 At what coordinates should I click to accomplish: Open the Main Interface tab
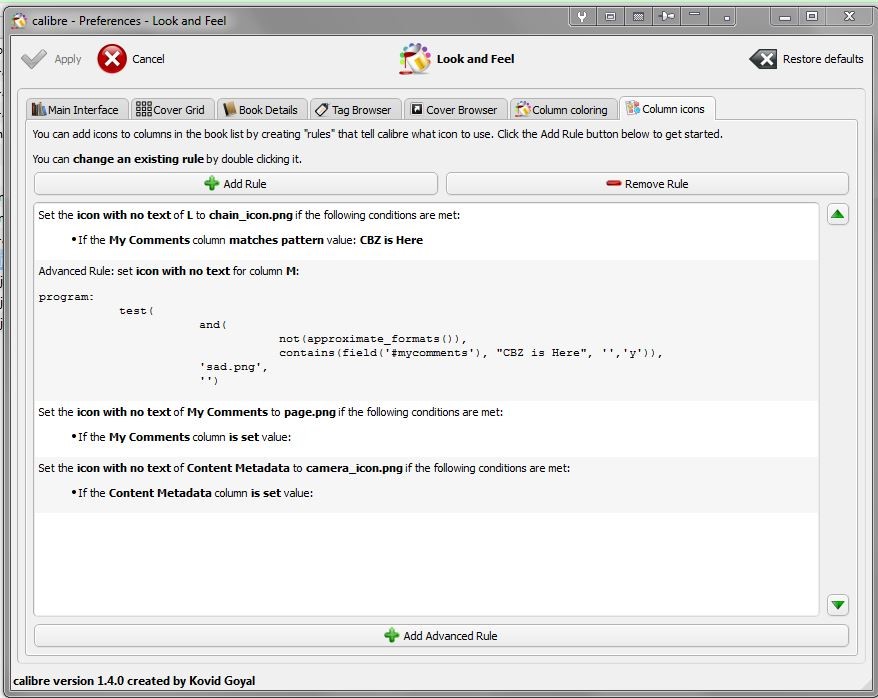76,109
